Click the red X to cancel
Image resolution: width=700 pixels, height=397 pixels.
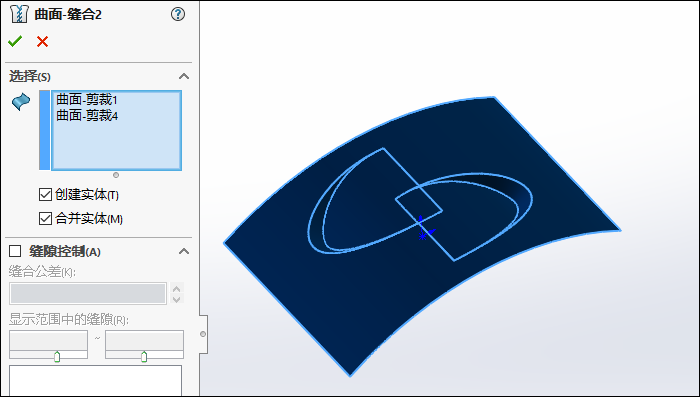tap(42, 42)
